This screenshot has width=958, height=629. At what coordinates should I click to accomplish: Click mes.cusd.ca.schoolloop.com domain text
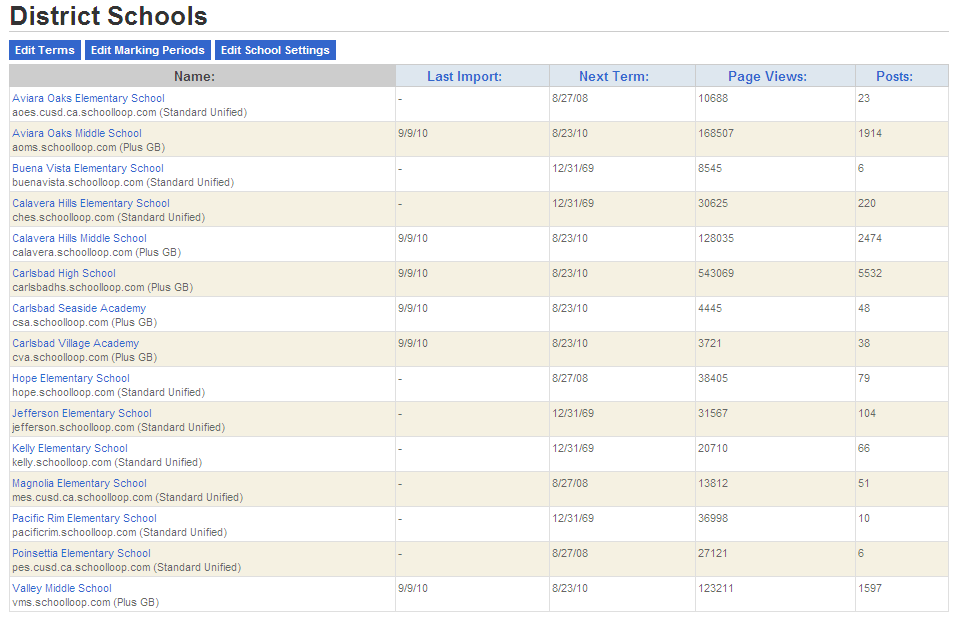[x=82, y=498]
